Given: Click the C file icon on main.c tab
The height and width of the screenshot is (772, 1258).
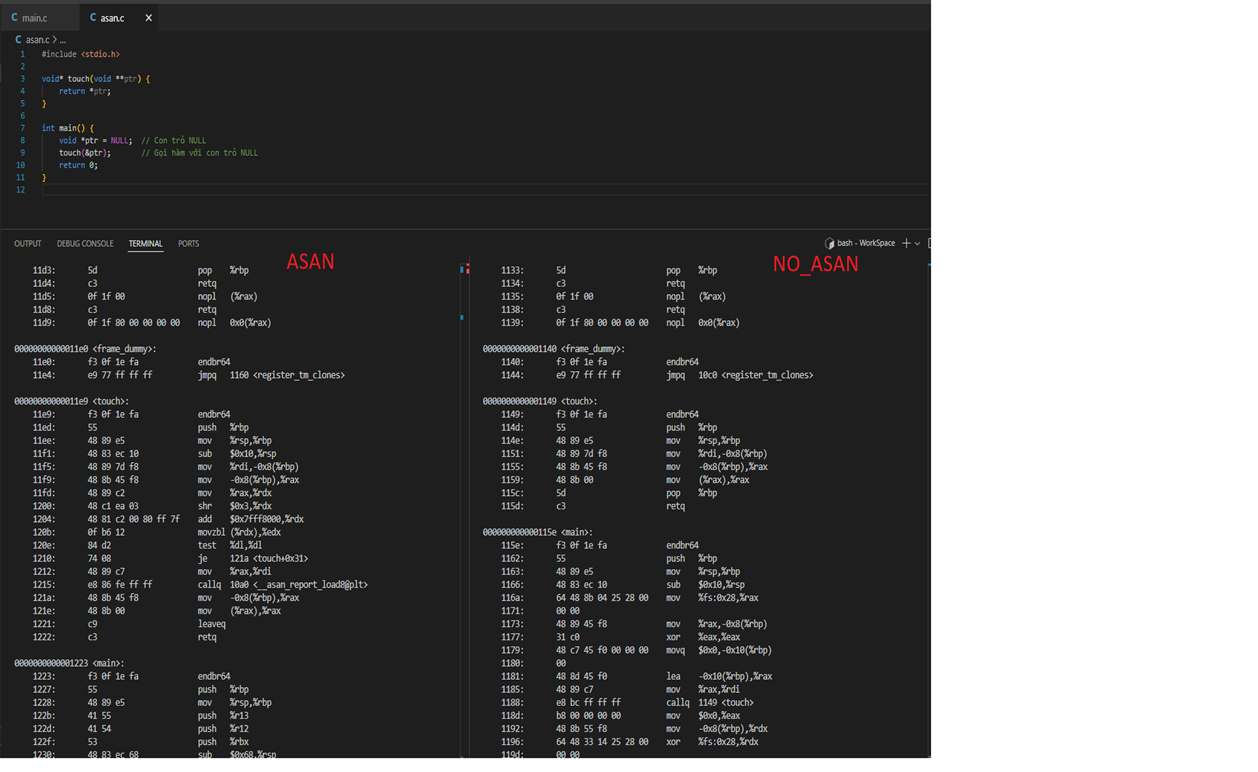Looking at the screenshot, I should (15, 18).
